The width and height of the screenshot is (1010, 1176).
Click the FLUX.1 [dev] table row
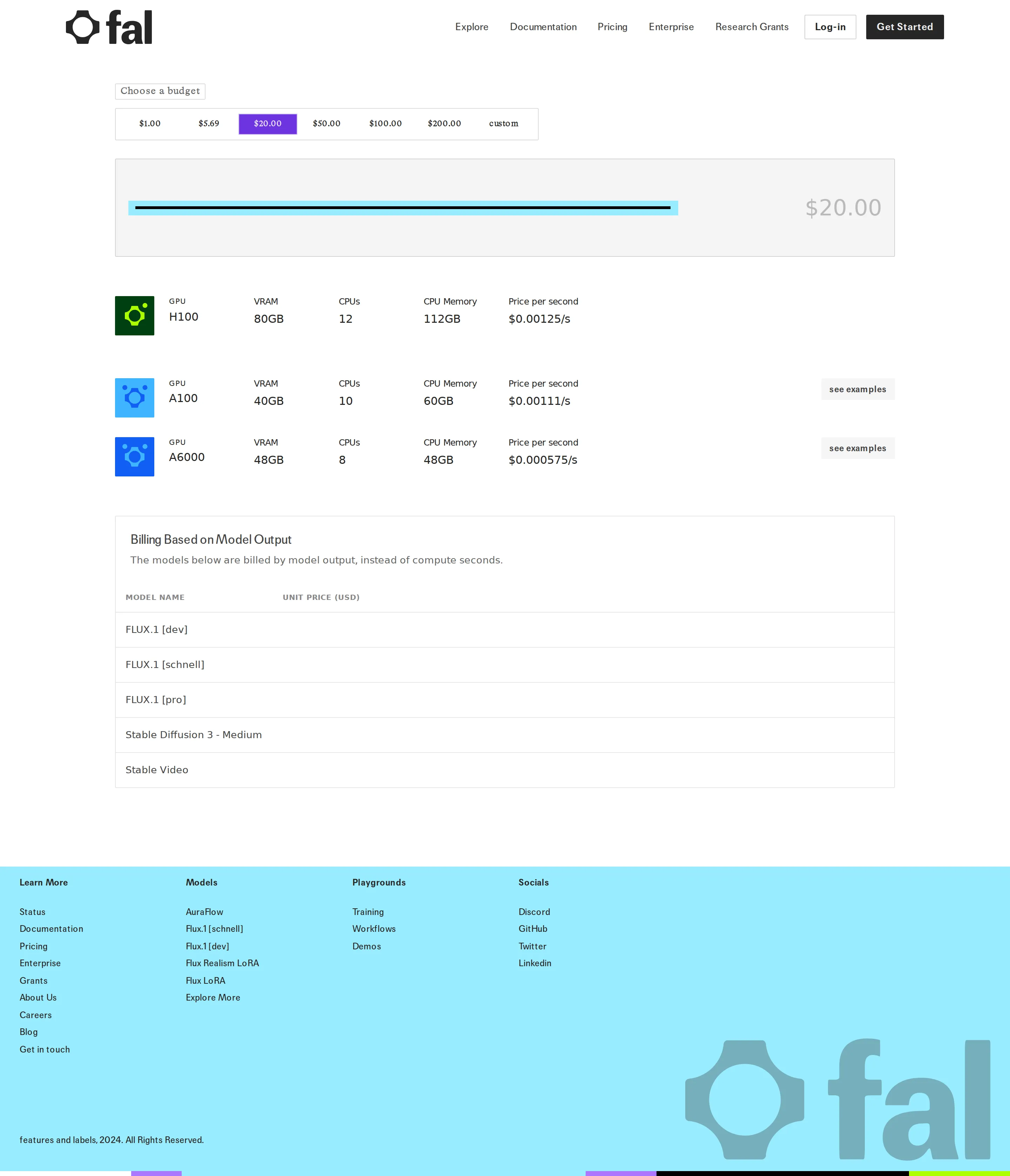coord(505,630)
